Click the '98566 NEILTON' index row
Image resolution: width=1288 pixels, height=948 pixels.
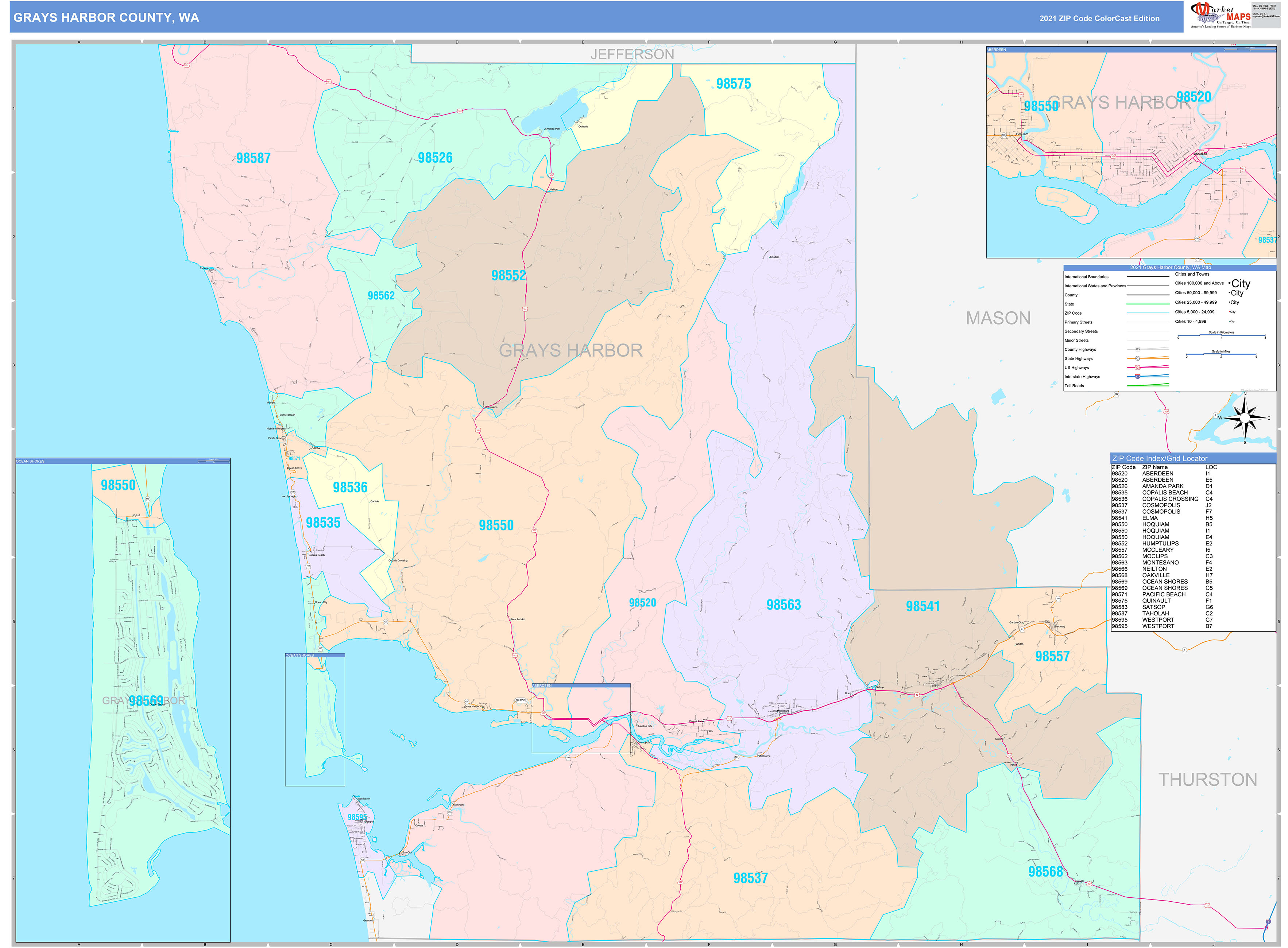click(x=1162, y=569)
